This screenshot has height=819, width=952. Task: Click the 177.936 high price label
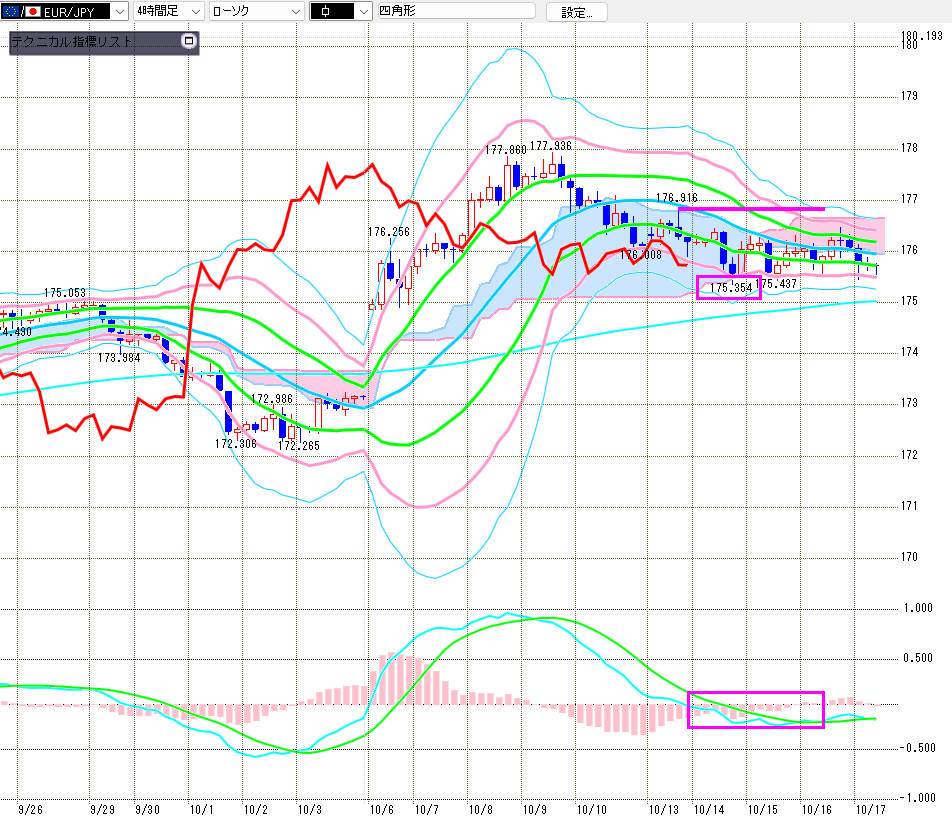click(551, 146)
